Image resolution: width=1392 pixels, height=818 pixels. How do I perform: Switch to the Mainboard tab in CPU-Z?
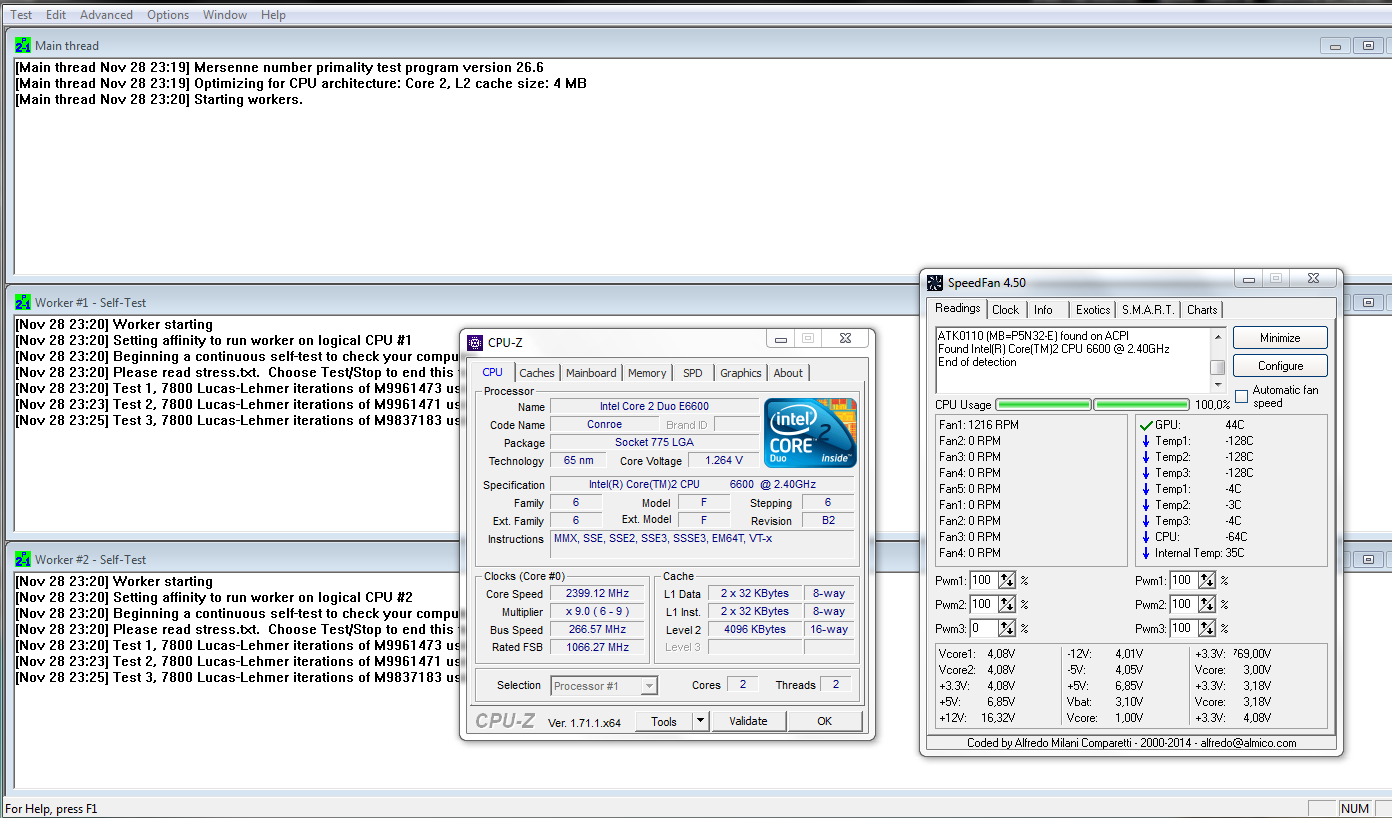click(591, 373)
